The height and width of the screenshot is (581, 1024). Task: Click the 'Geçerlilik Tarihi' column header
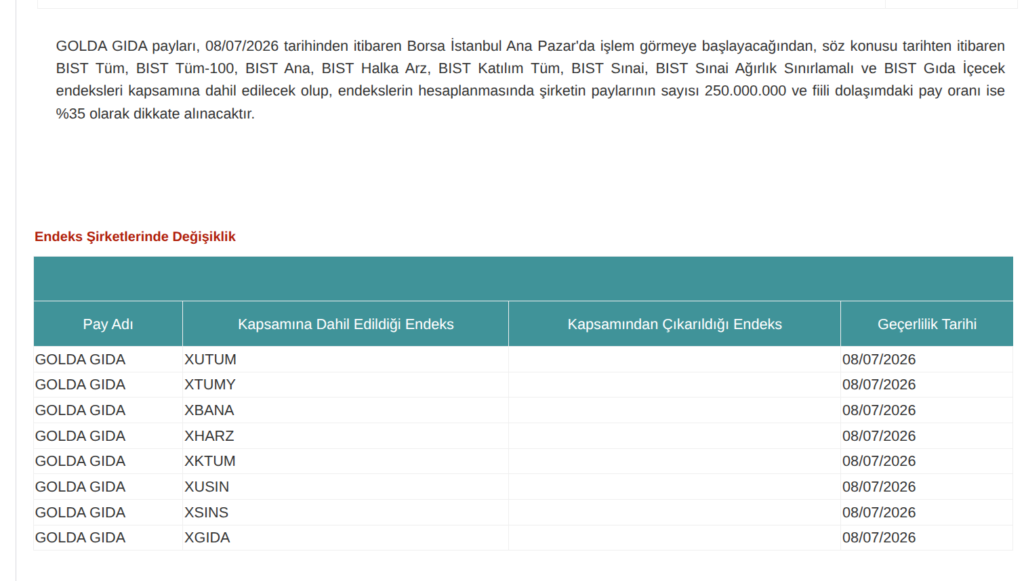click(x=927, y=324)
